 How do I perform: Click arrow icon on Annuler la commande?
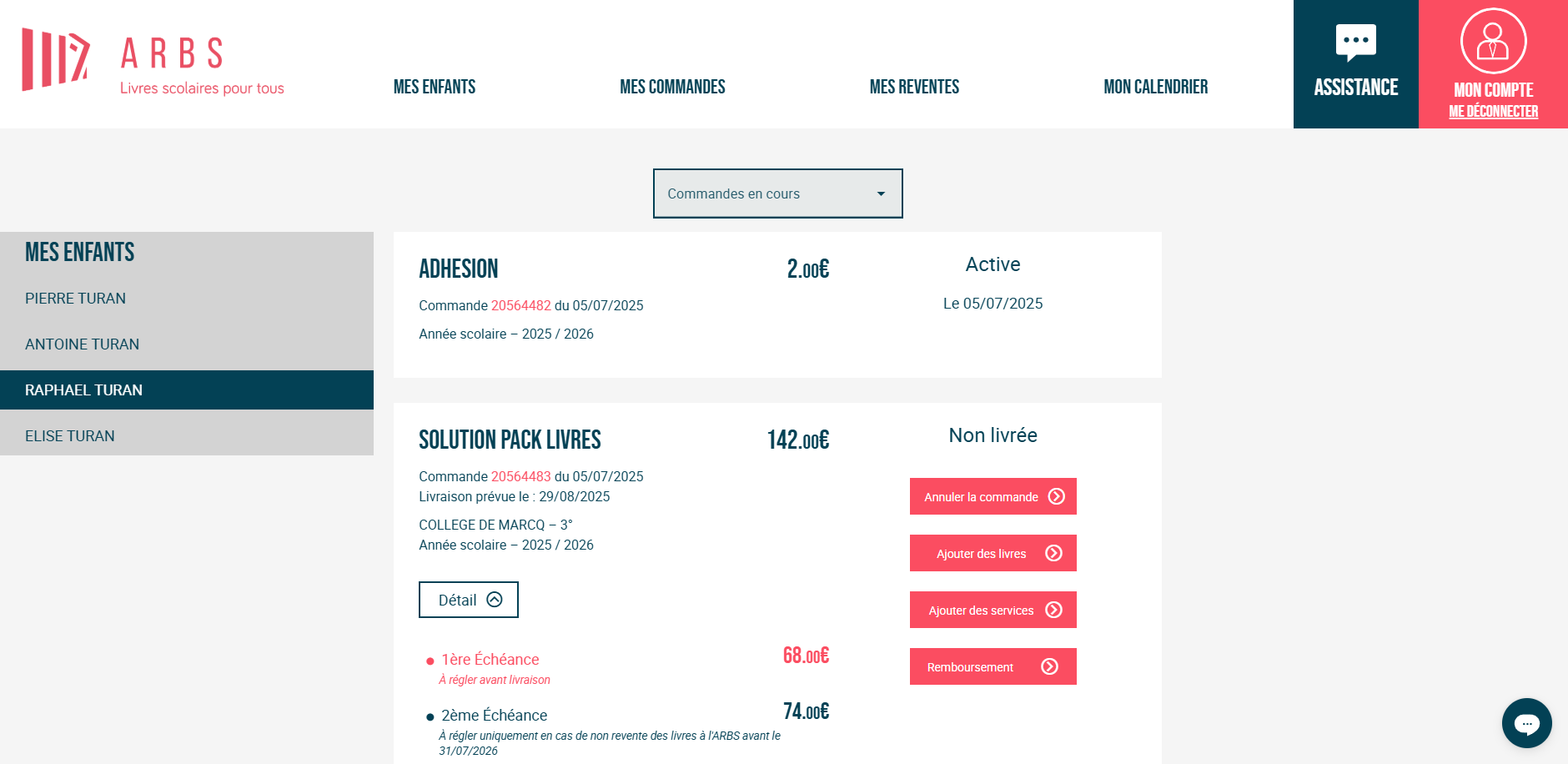tap(1057, 496)
